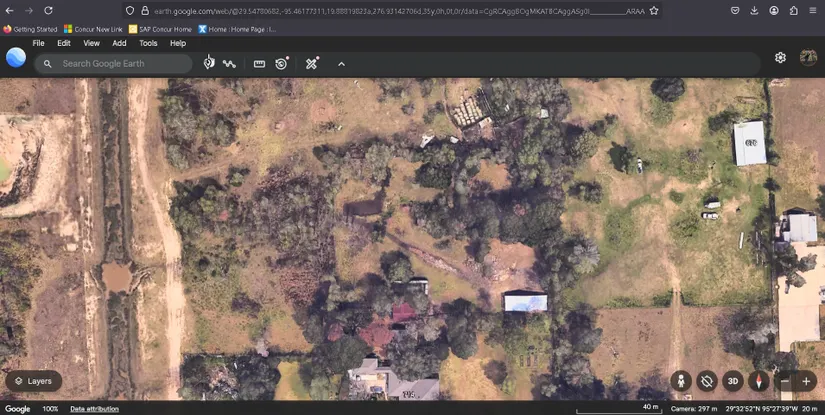Toggle the globe rotation lock button

pos(707,381)
